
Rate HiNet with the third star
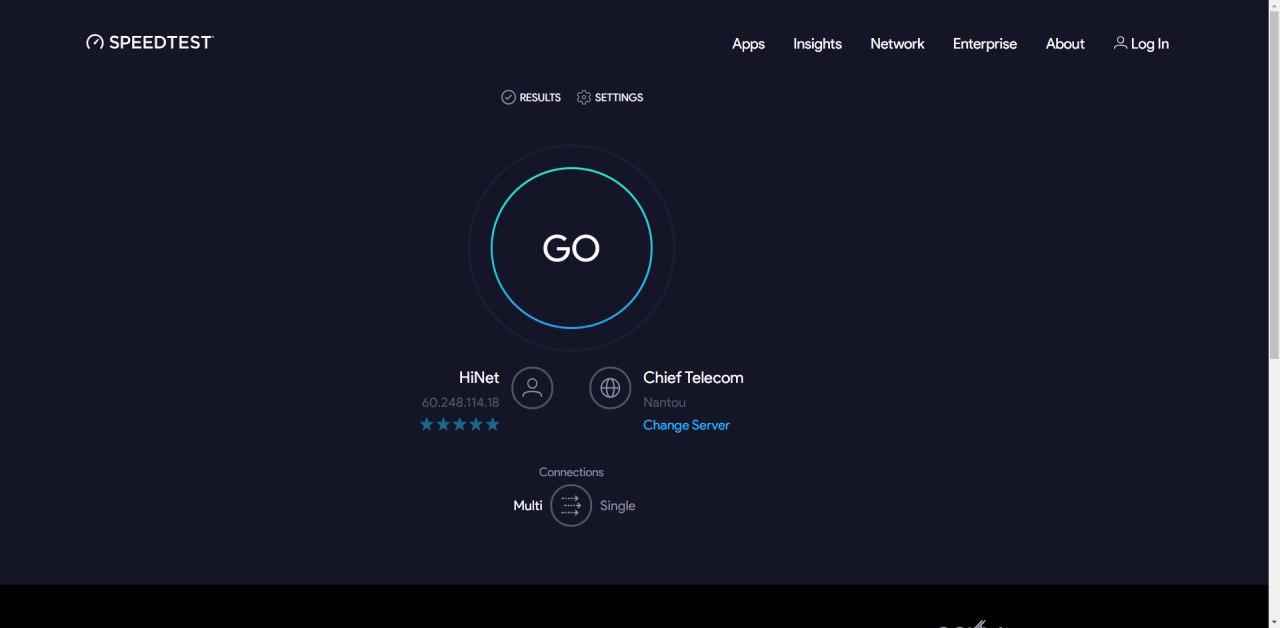coord(460,424)
